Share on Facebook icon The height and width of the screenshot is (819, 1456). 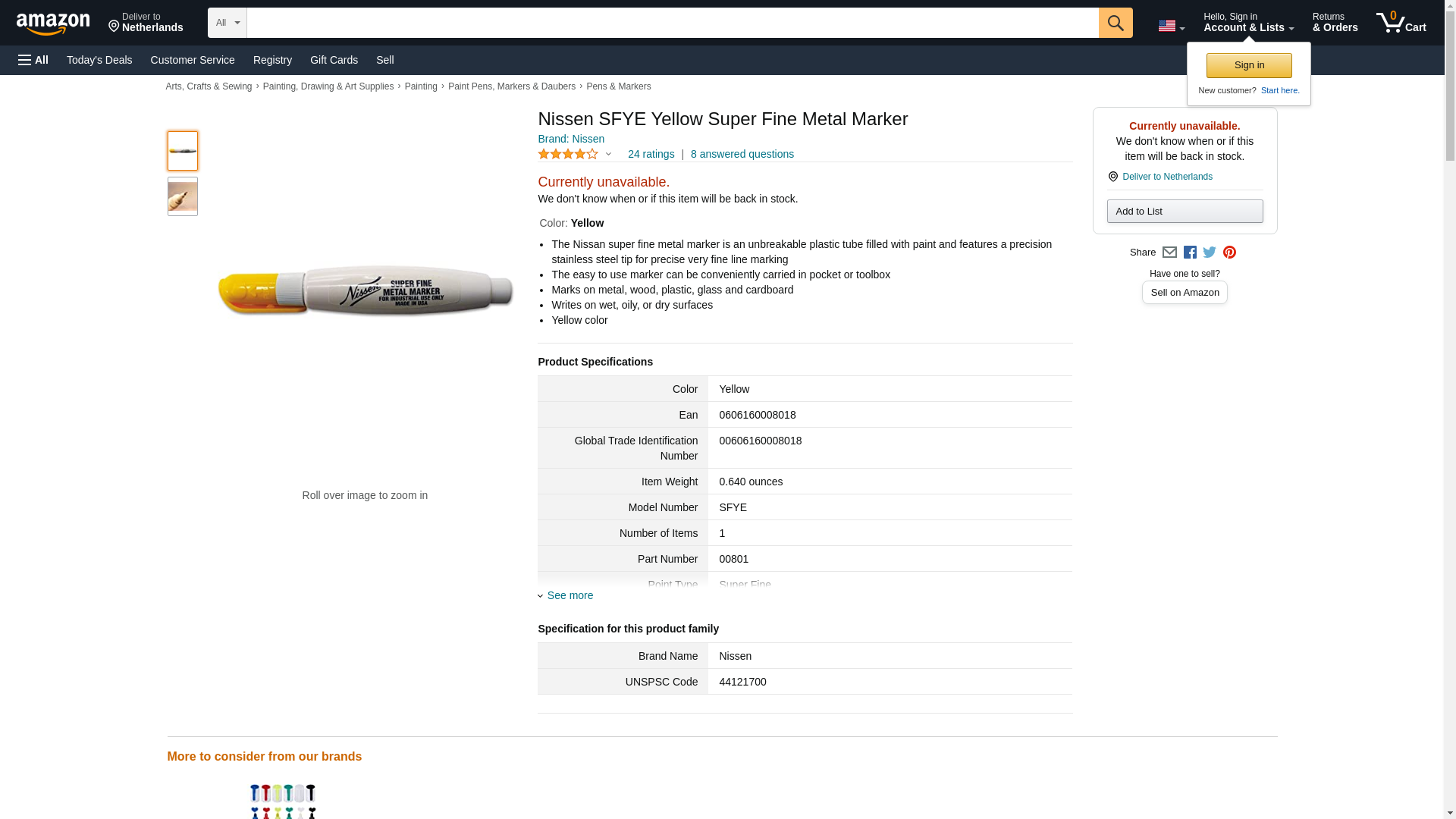pyautogui.click(x=1190, y=253)
